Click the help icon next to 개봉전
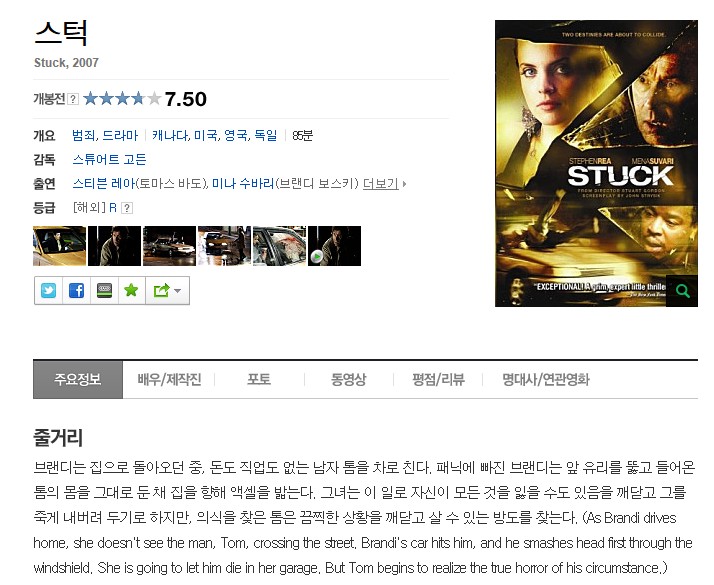714x585 pixels. click(73, 99)
